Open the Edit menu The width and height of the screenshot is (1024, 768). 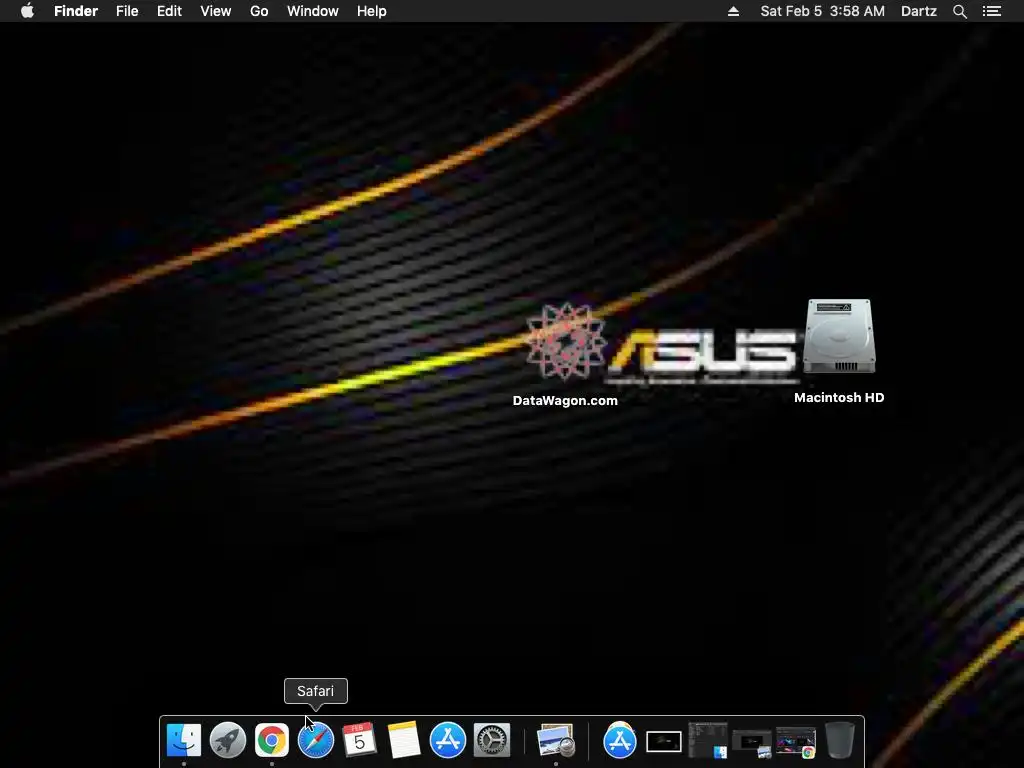tap(169, 11)
